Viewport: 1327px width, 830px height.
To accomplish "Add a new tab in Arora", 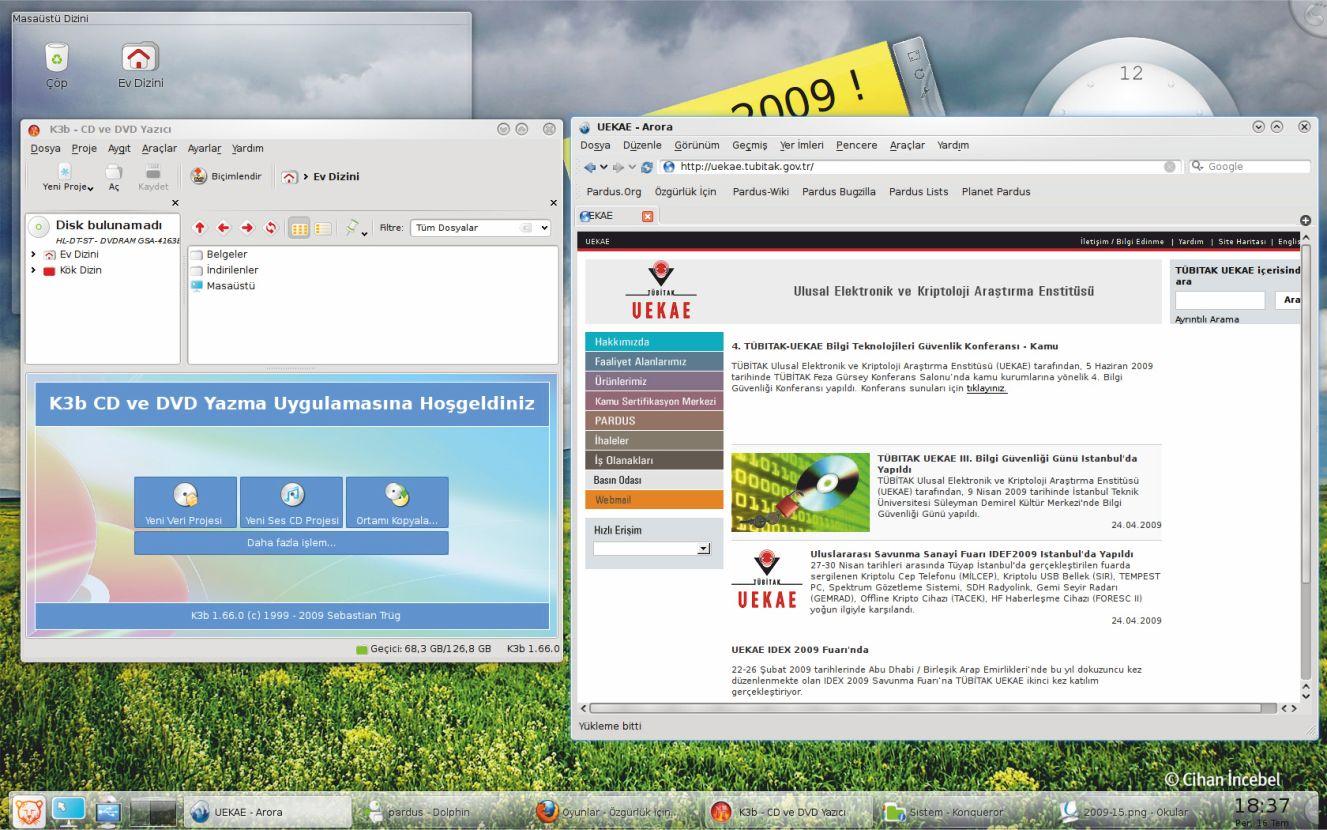I will click(1304, 220).
